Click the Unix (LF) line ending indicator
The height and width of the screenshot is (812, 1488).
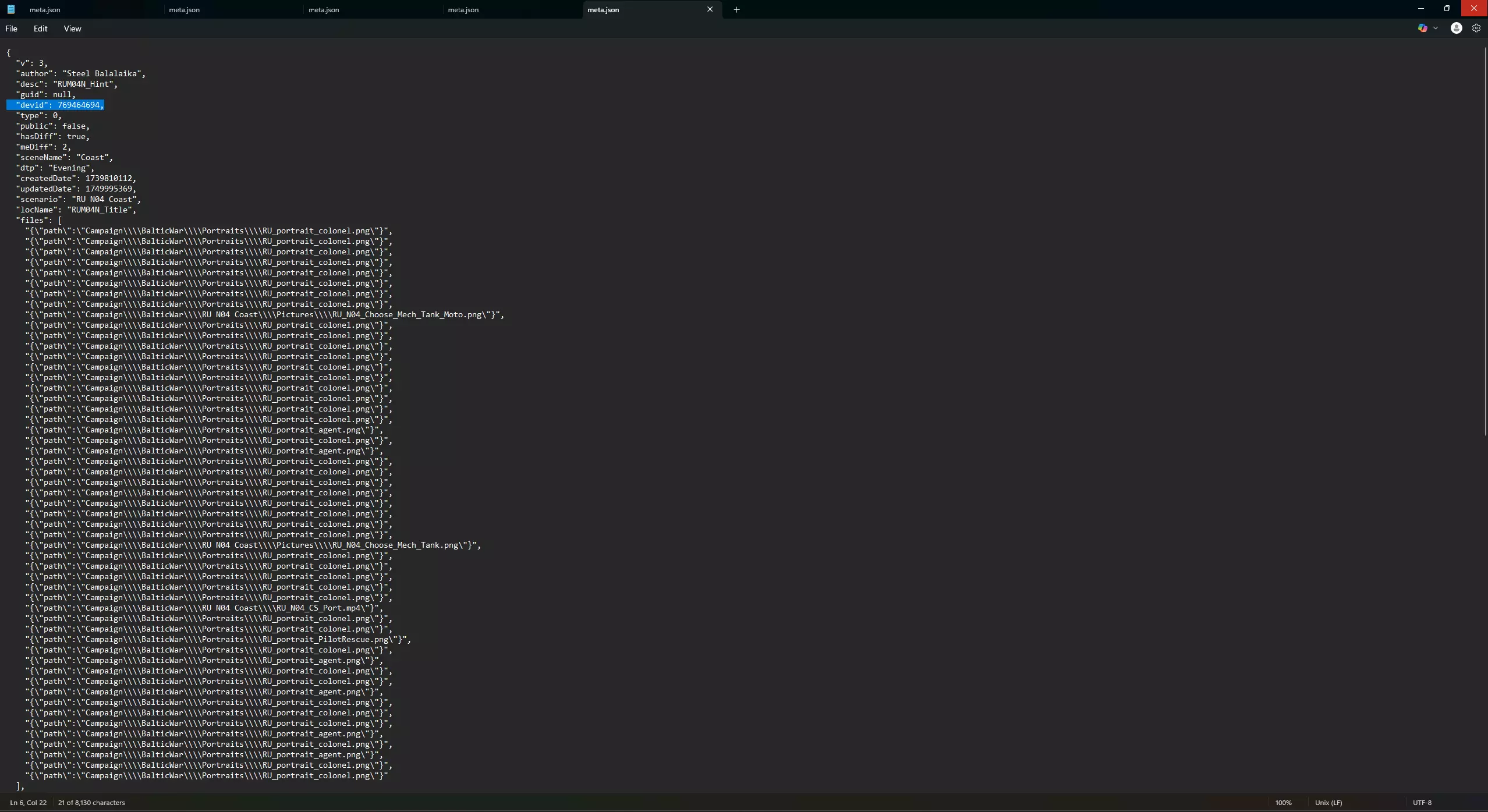1328,803
